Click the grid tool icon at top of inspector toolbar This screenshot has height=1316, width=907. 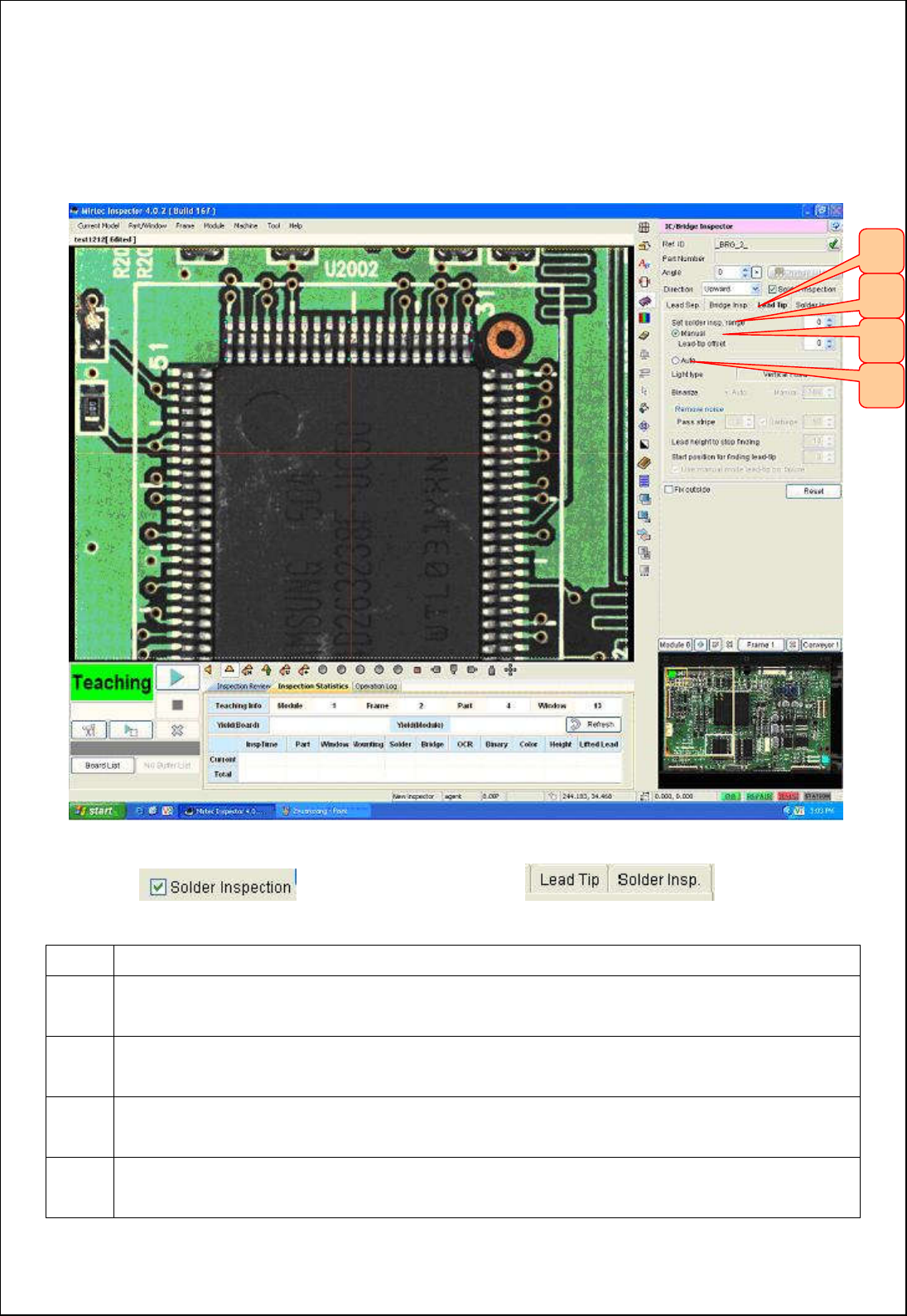[644, 227]
